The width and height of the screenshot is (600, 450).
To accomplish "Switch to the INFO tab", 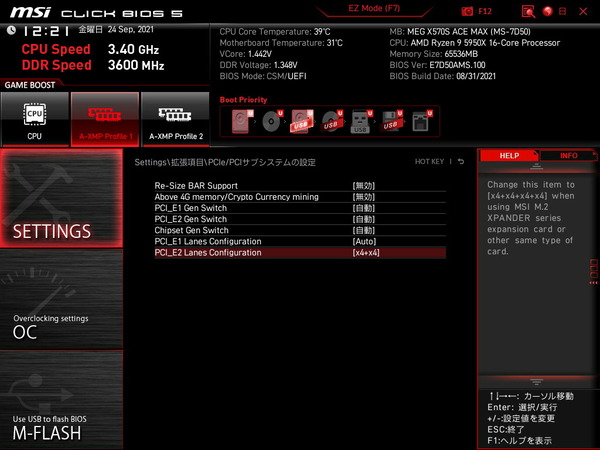I will pos(569,156).
